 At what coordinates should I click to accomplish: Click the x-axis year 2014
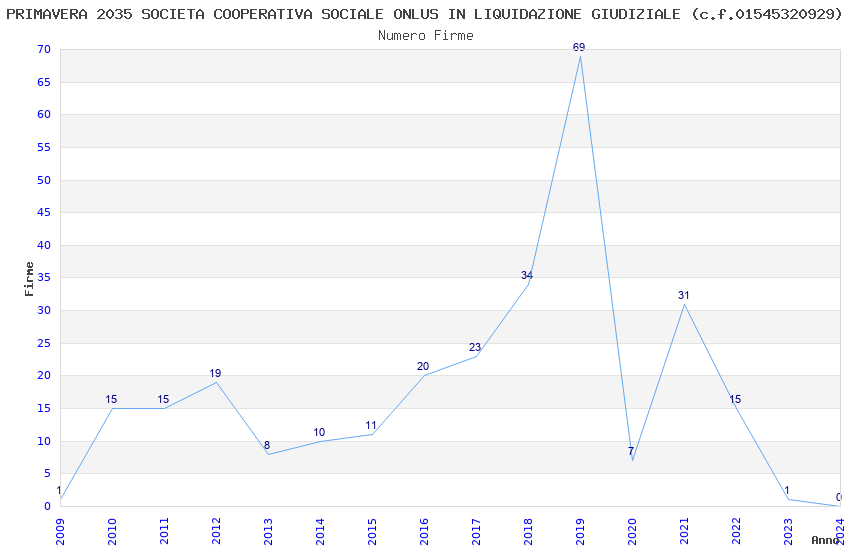320,531
